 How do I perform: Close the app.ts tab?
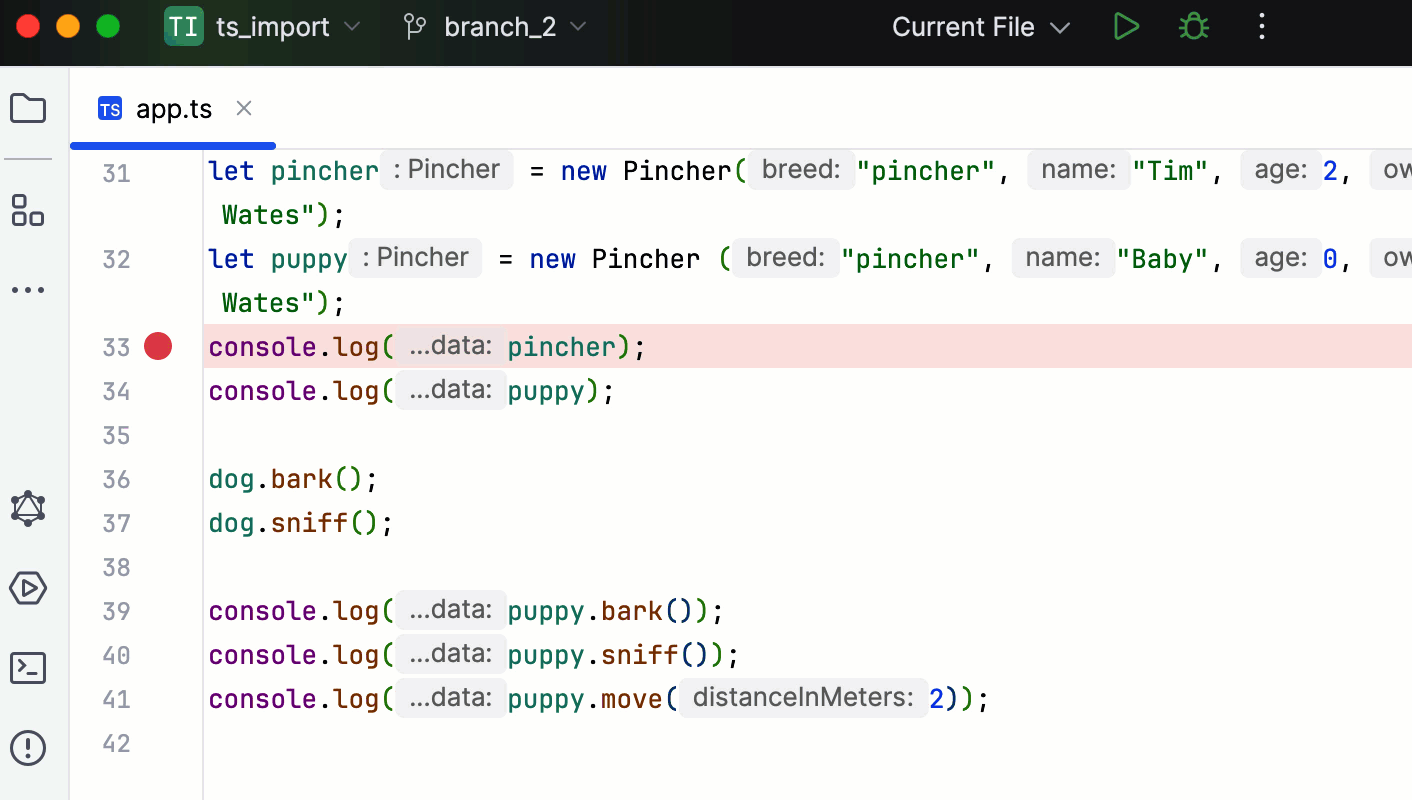pos(244,108)
